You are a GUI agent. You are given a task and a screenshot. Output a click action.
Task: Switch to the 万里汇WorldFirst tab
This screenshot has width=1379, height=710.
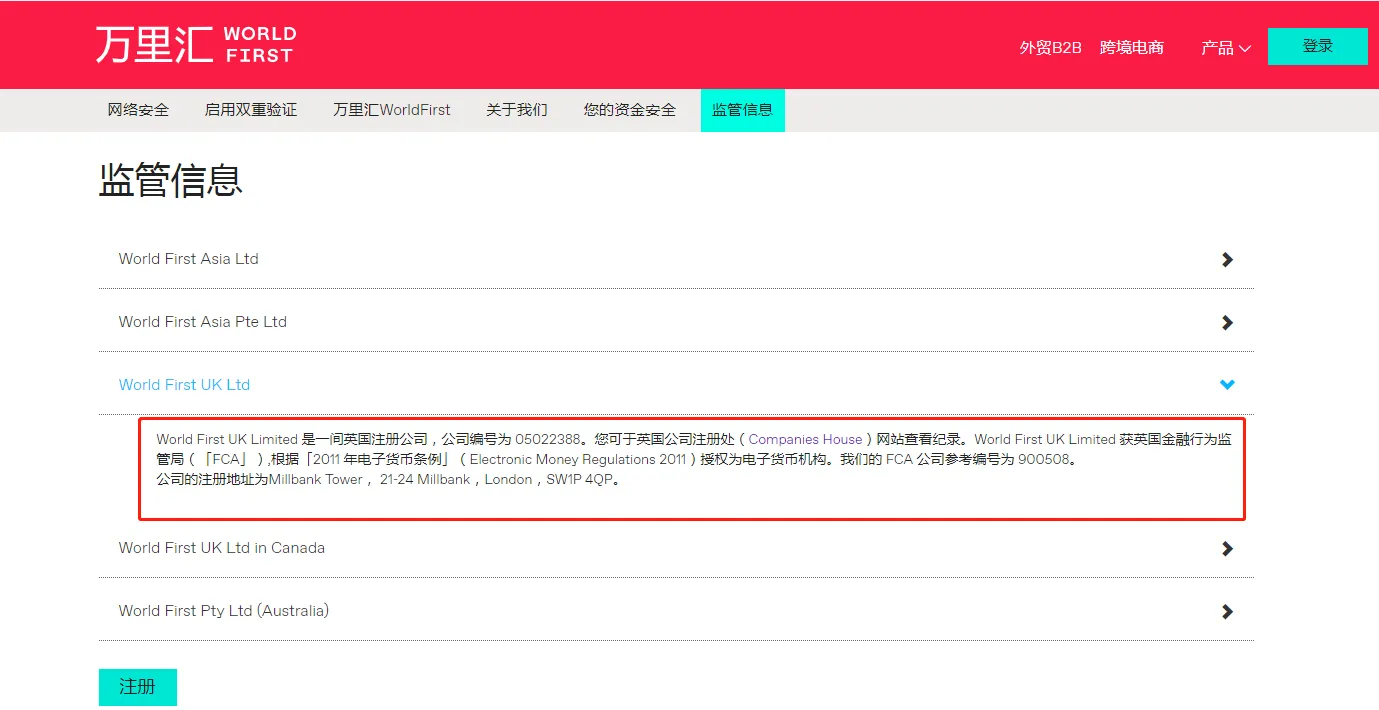[392, 110]
